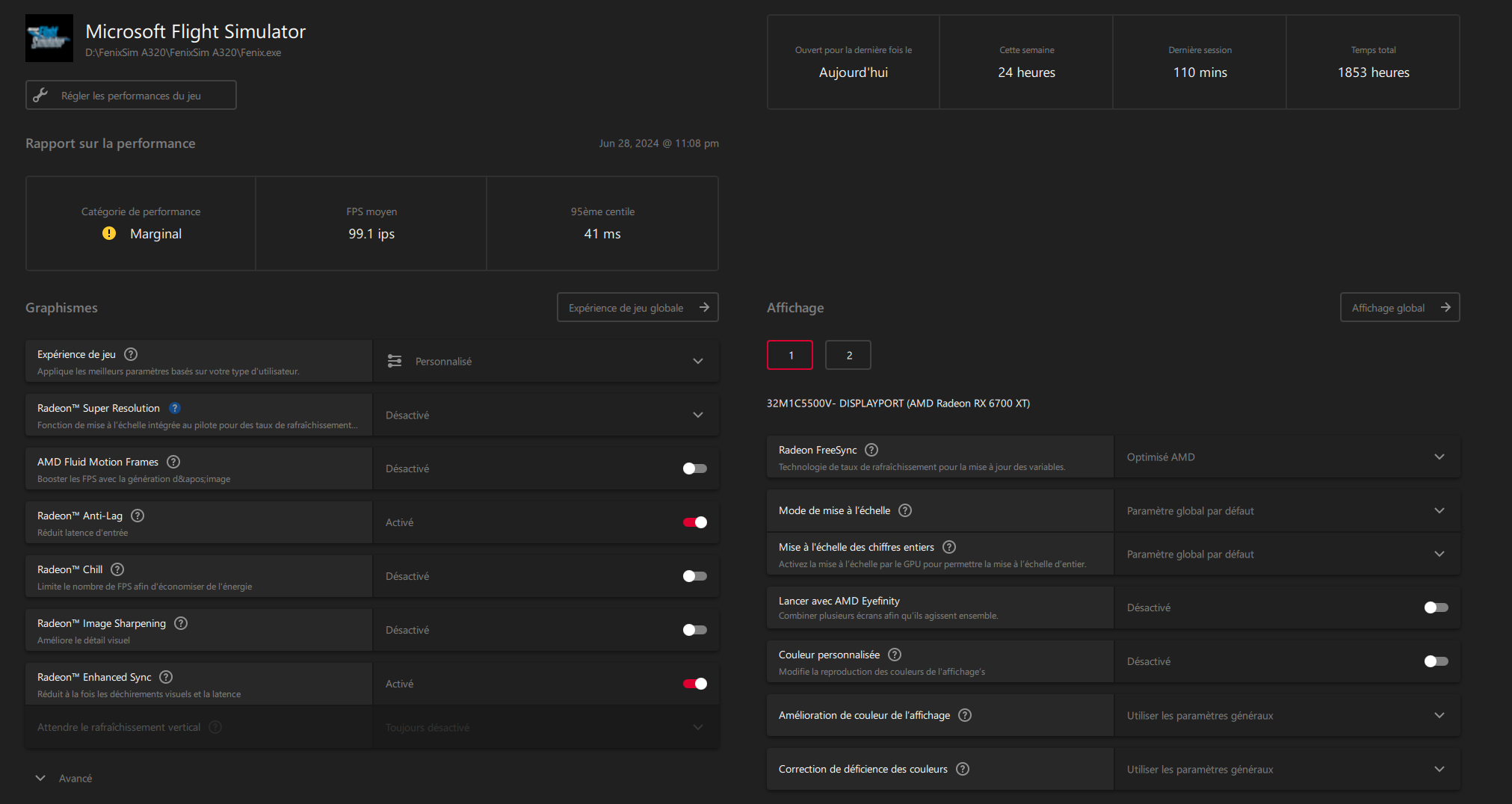
Task: Expand the Avancé section
Action: click(x=64, y=778)
